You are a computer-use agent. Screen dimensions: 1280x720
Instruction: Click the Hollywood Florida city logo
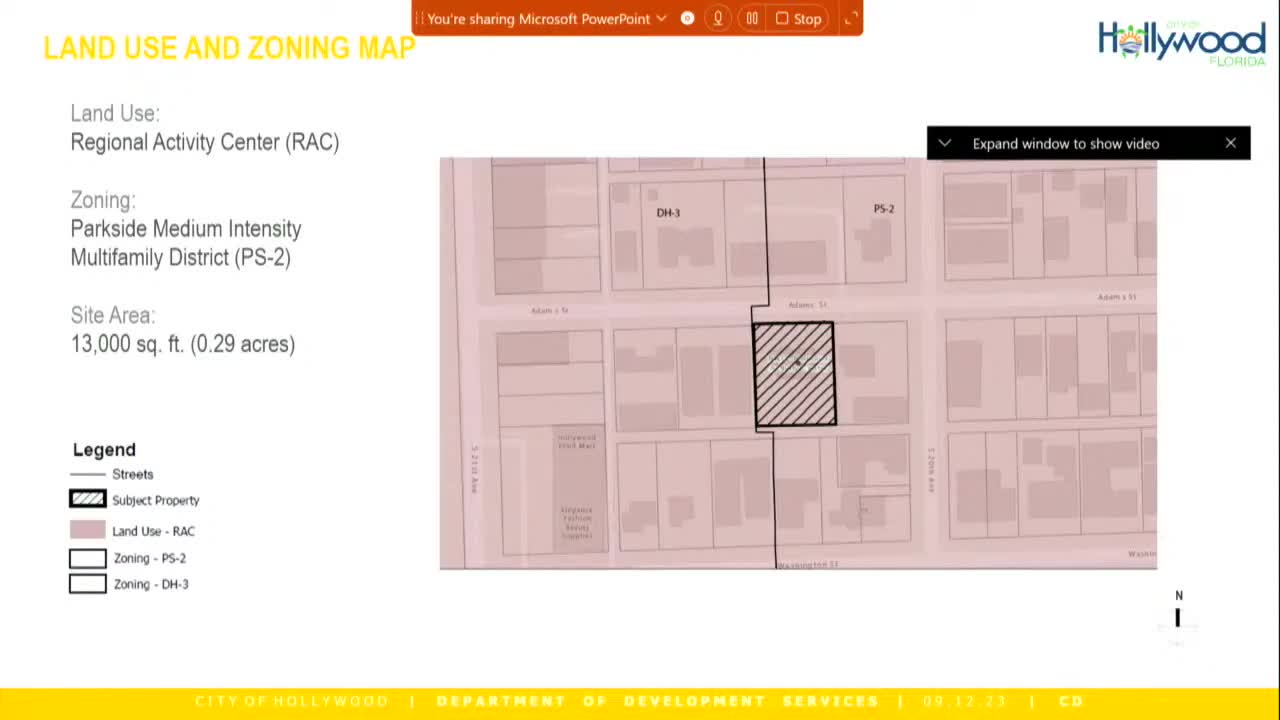click(x=1180, y=45)
